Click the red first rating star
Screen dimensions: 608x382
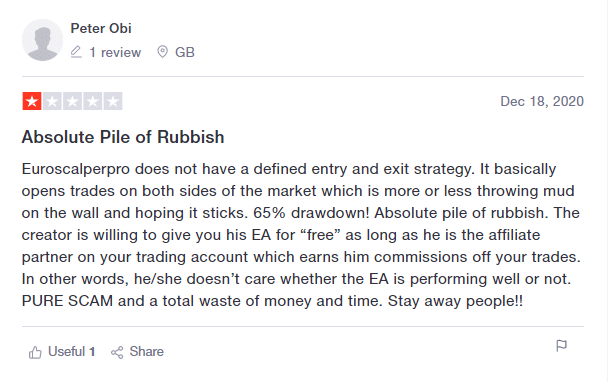[x=32, y=101]
